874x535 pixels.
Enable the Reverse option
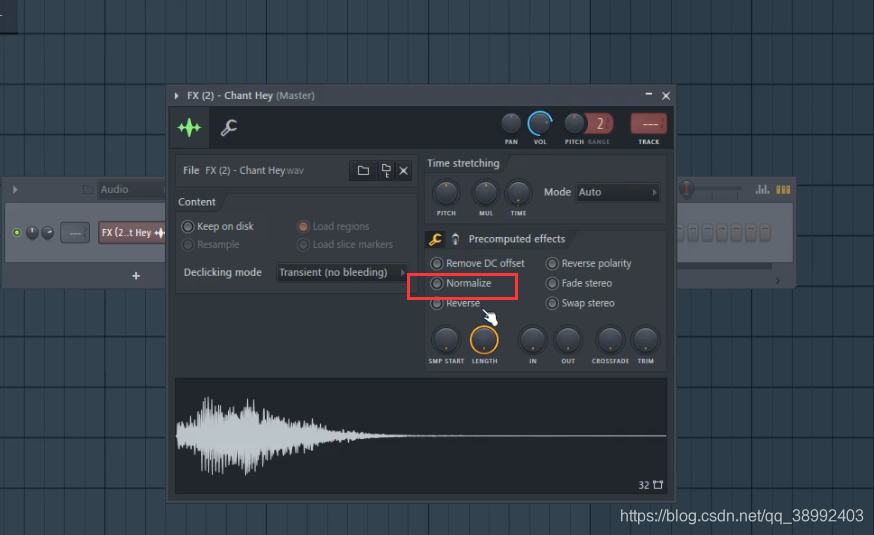pos(455,303)
